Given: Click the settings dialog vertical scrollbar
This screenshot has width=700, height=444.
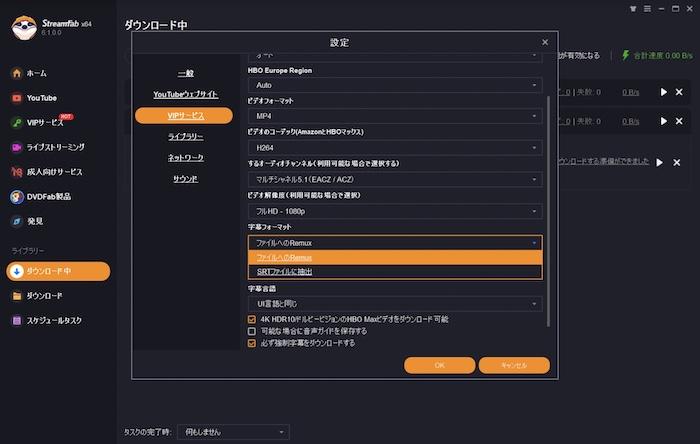Looking at the screenshot, I should click(548, 211).
